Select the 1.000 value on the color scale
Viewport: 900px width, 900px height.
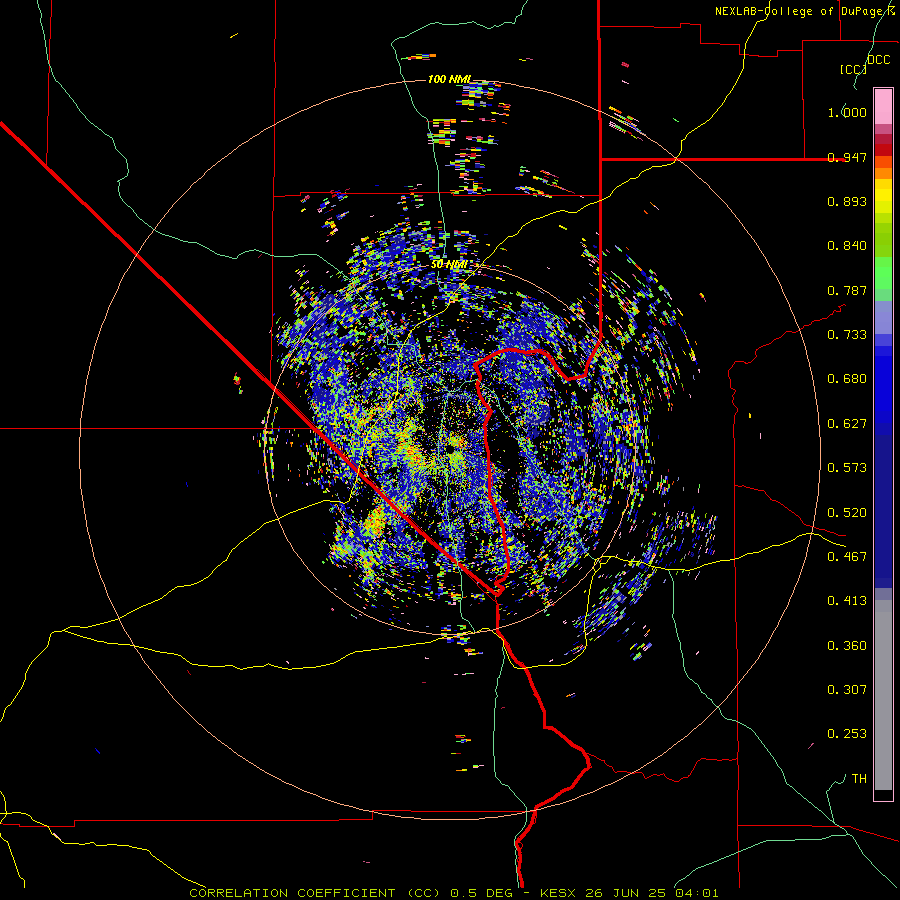[847, 112]
